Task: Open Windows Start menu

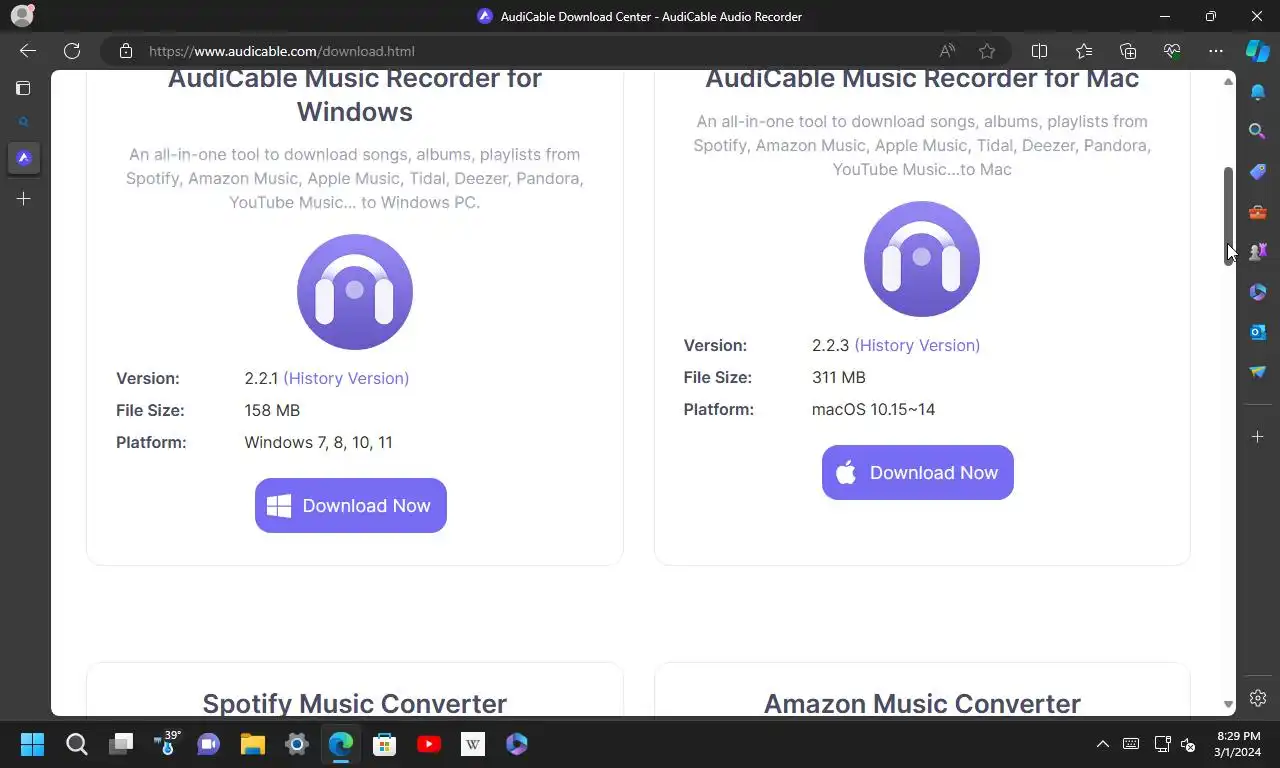Action: tap(32, 744)
